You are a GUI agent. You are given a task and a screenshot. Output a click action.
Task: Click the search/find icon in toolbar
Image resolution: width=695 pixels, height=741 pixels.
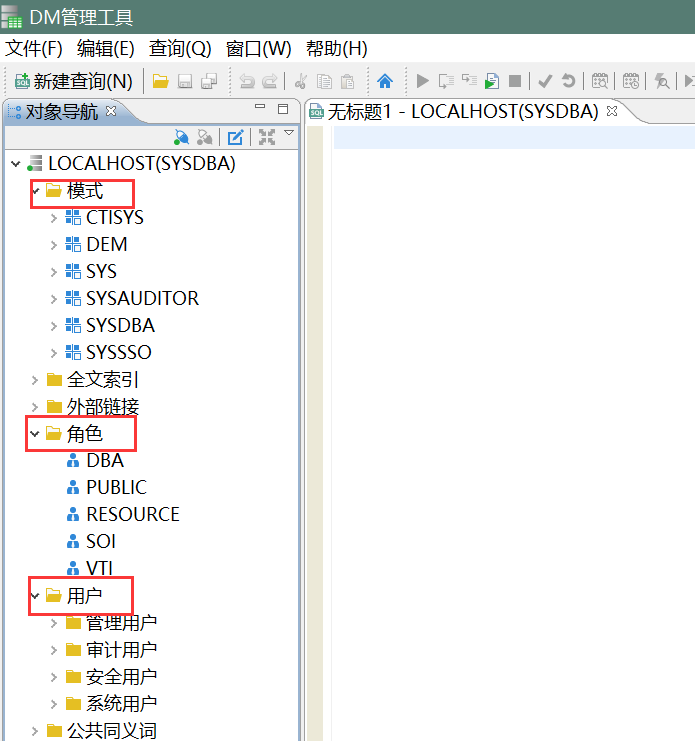click(x=661, y=81)
